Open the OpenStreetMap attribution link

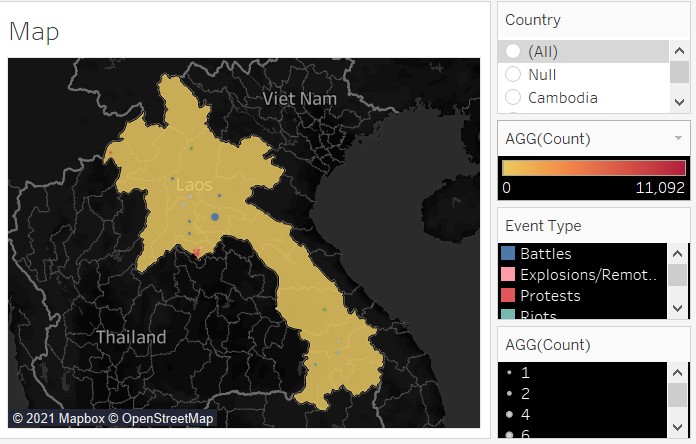coord(167,418)
